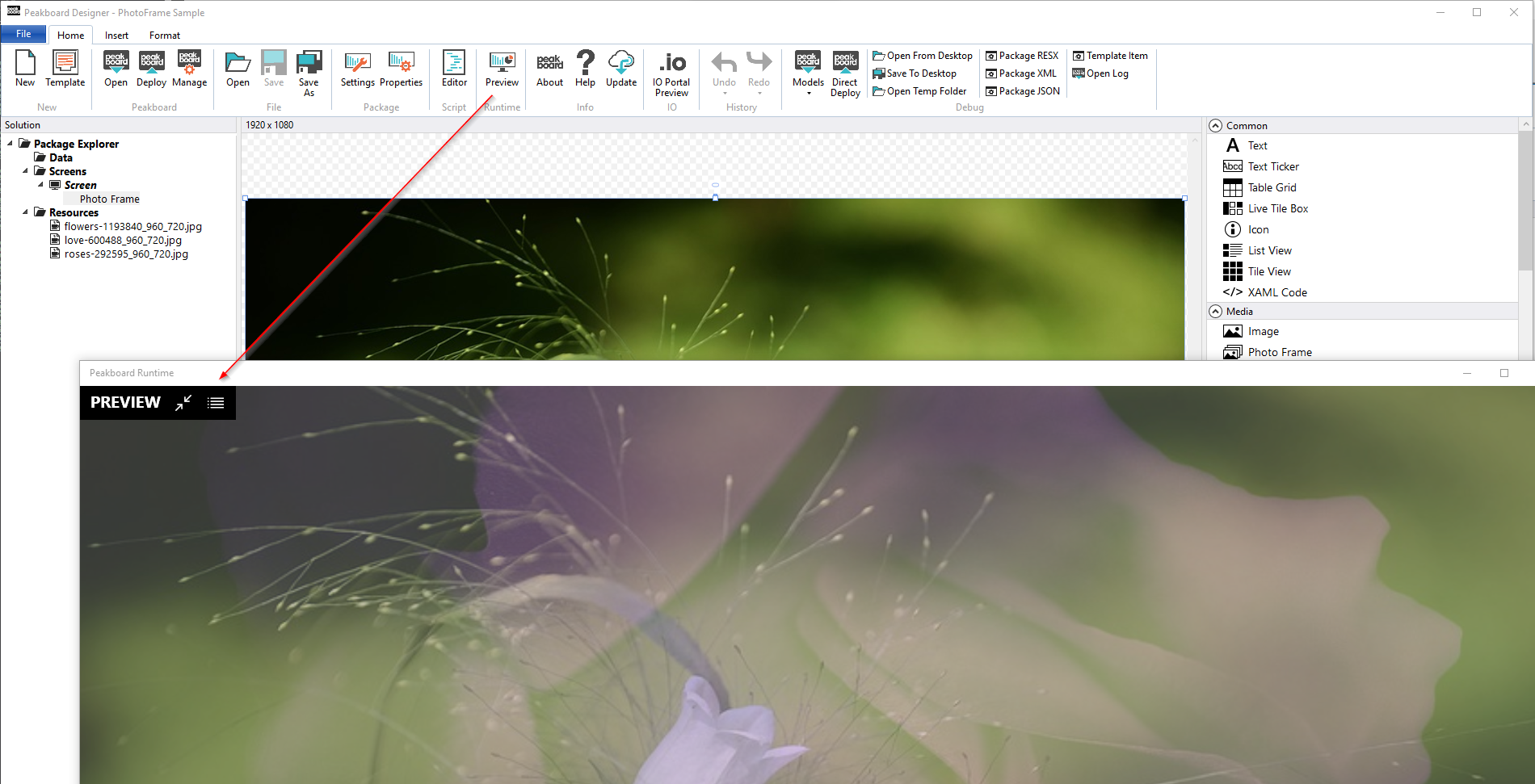Click Open Temp Folder
Image resolution: width=1535 pixels, height=784 pixels.
(919, 91)
